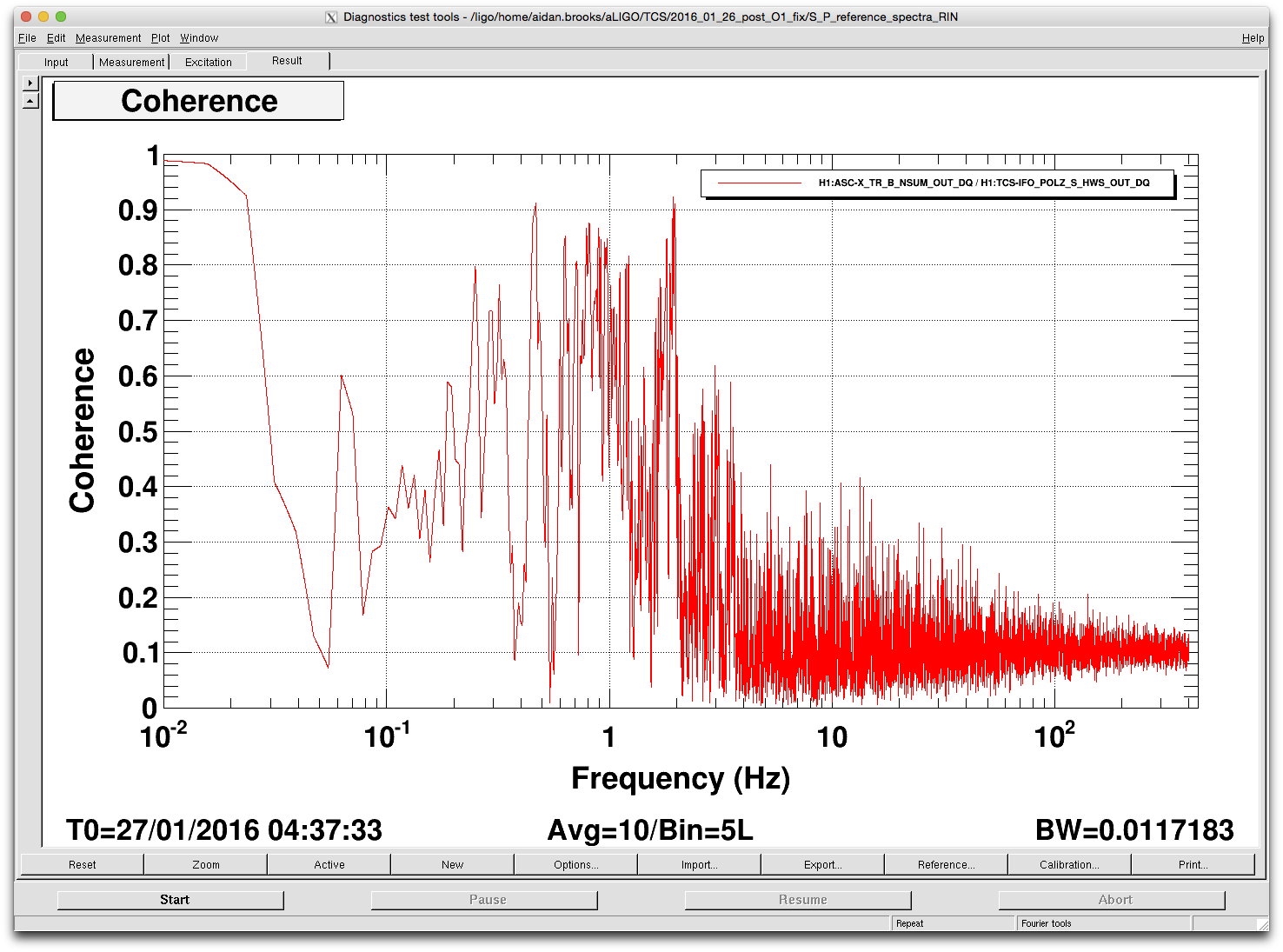Screen dimensions: 1283x952
Task: Click the Abort button
Action: tap(1113, 900)
